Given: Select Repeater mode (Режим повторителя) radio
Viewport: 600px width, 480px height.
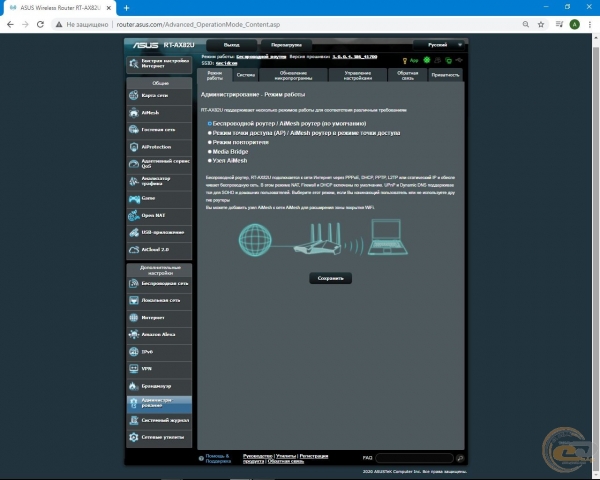Looking at the screenshot, I should point(210,142).
